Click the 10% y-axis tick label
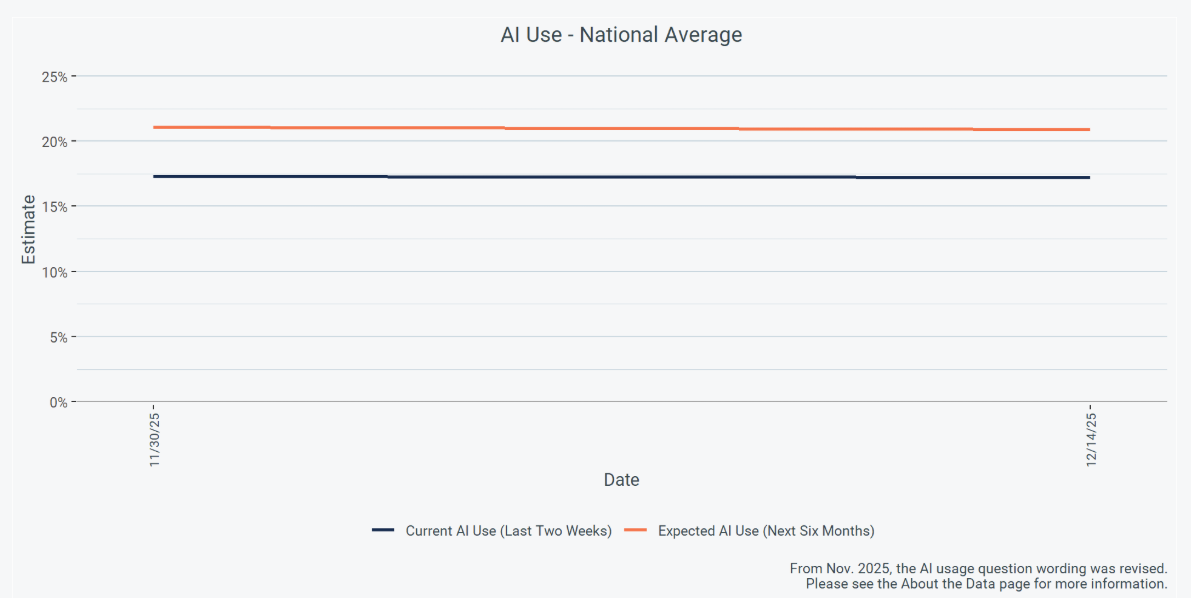The image size is (1191, 598). (x=53, y=272)
